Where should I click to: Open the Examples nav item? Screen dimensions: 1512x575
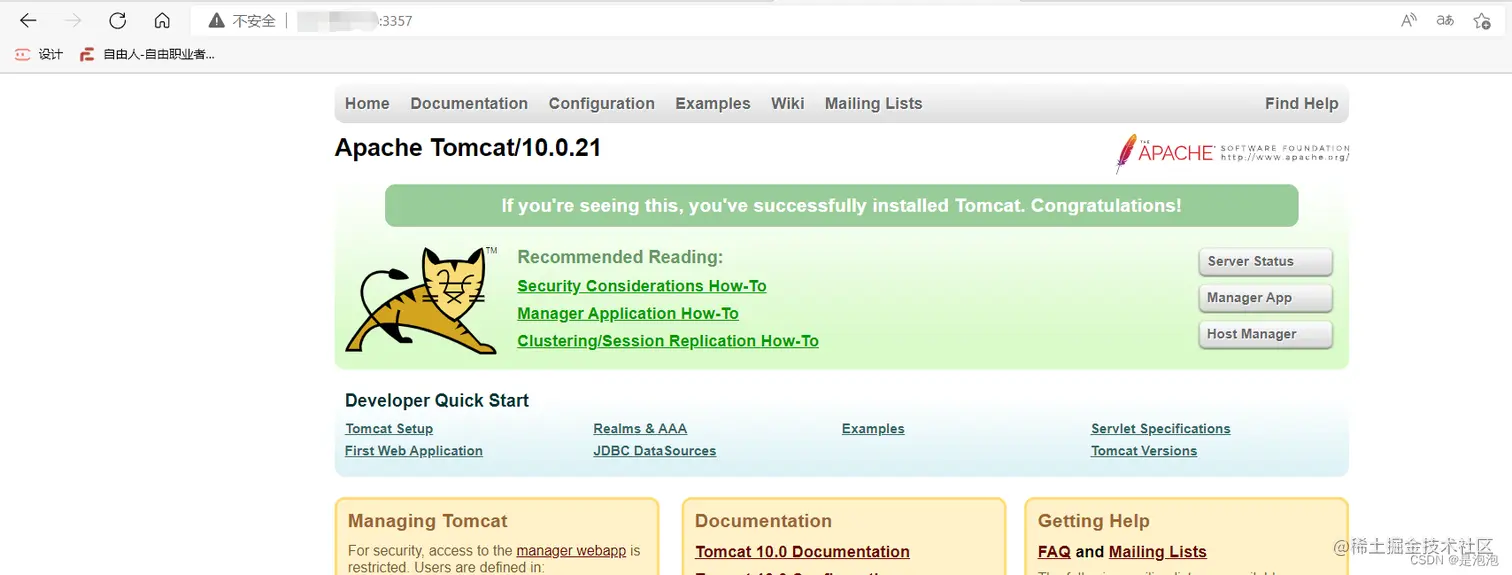pos(713,104)
